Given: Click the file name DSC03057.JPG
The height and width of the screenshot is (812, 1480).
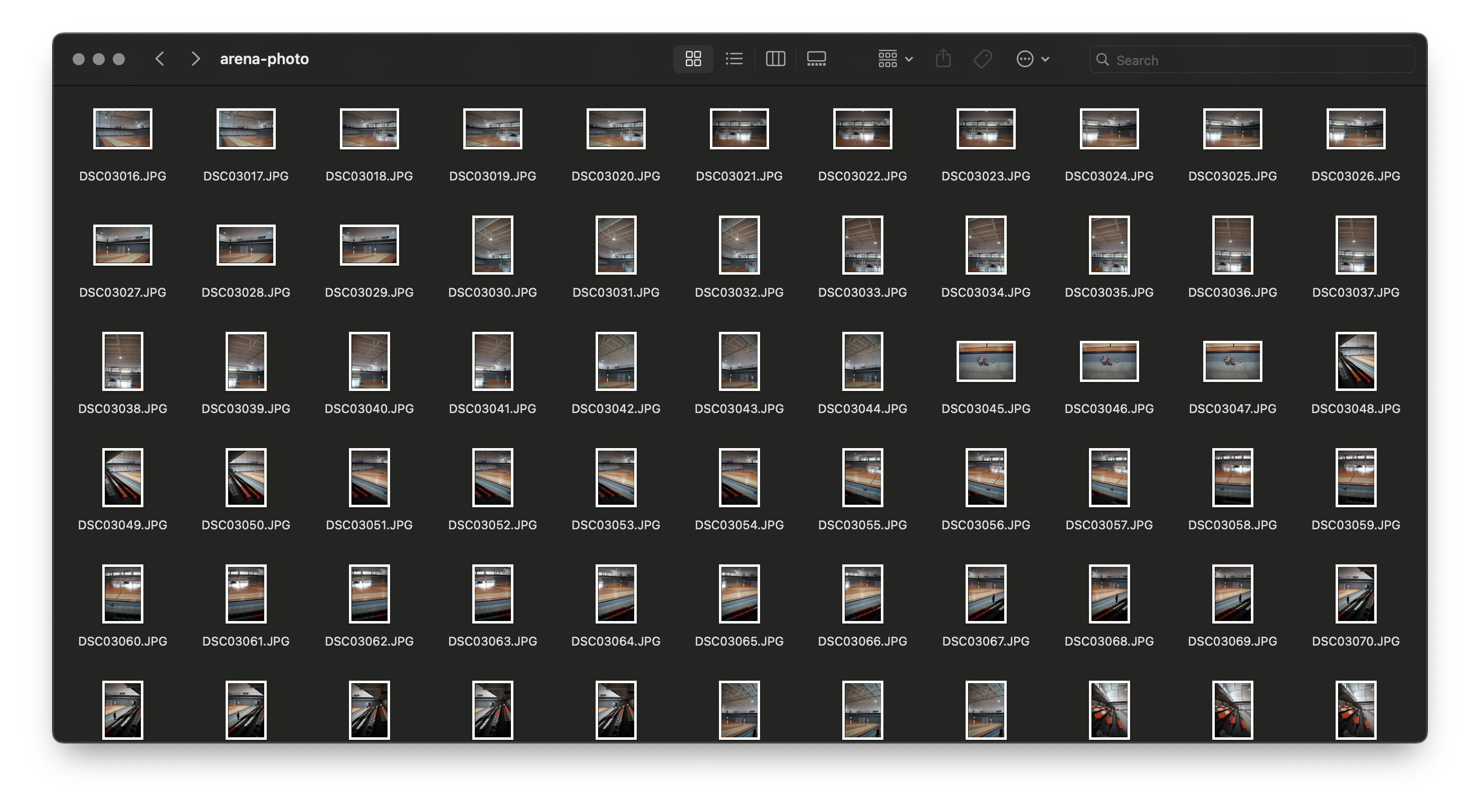Looking at the screenshot, I should tap(1109, 525).
